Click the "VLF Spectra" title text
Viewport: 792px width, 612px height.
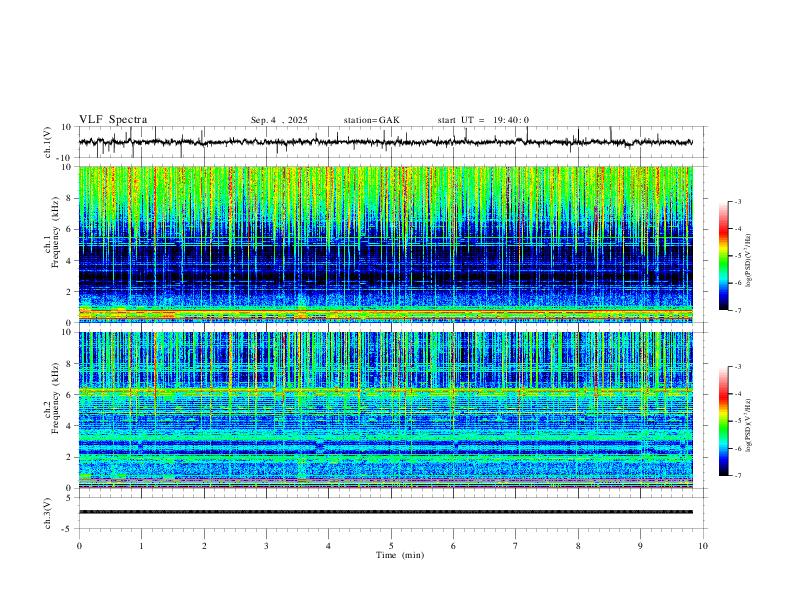click(113, 120)
